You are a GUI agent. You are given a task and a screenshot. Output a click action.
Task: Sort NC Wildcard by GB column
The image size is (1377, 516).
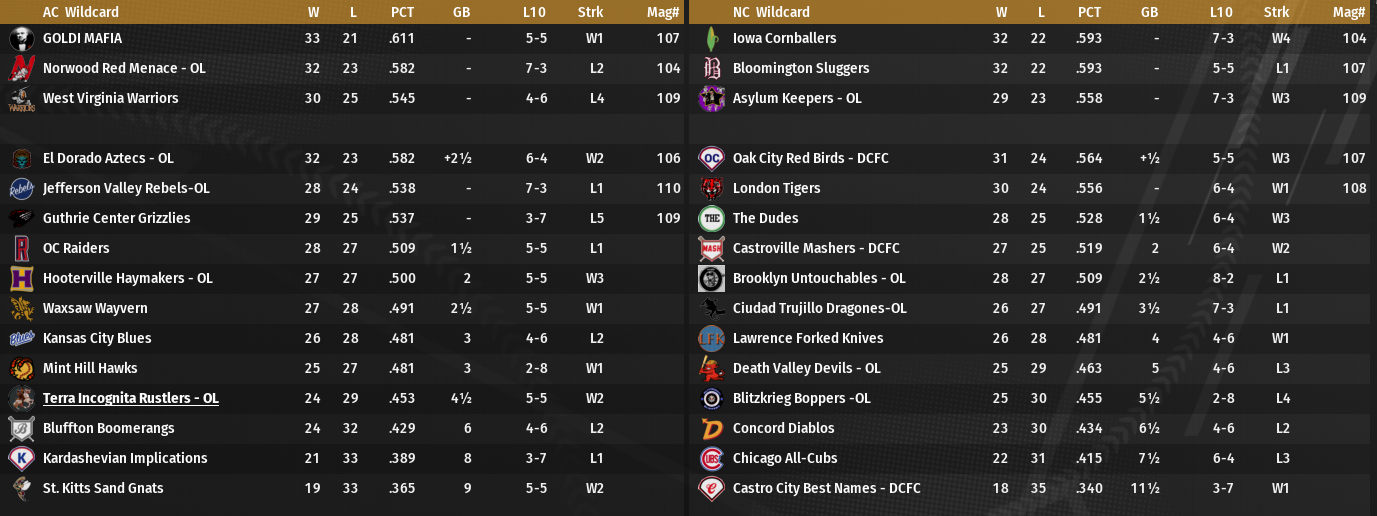(x=1149, y=12)
